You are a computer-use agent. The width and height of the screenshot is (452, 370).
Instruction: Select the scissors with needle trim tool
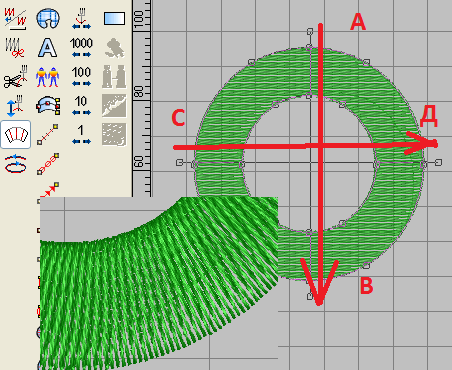coord(16,77)
